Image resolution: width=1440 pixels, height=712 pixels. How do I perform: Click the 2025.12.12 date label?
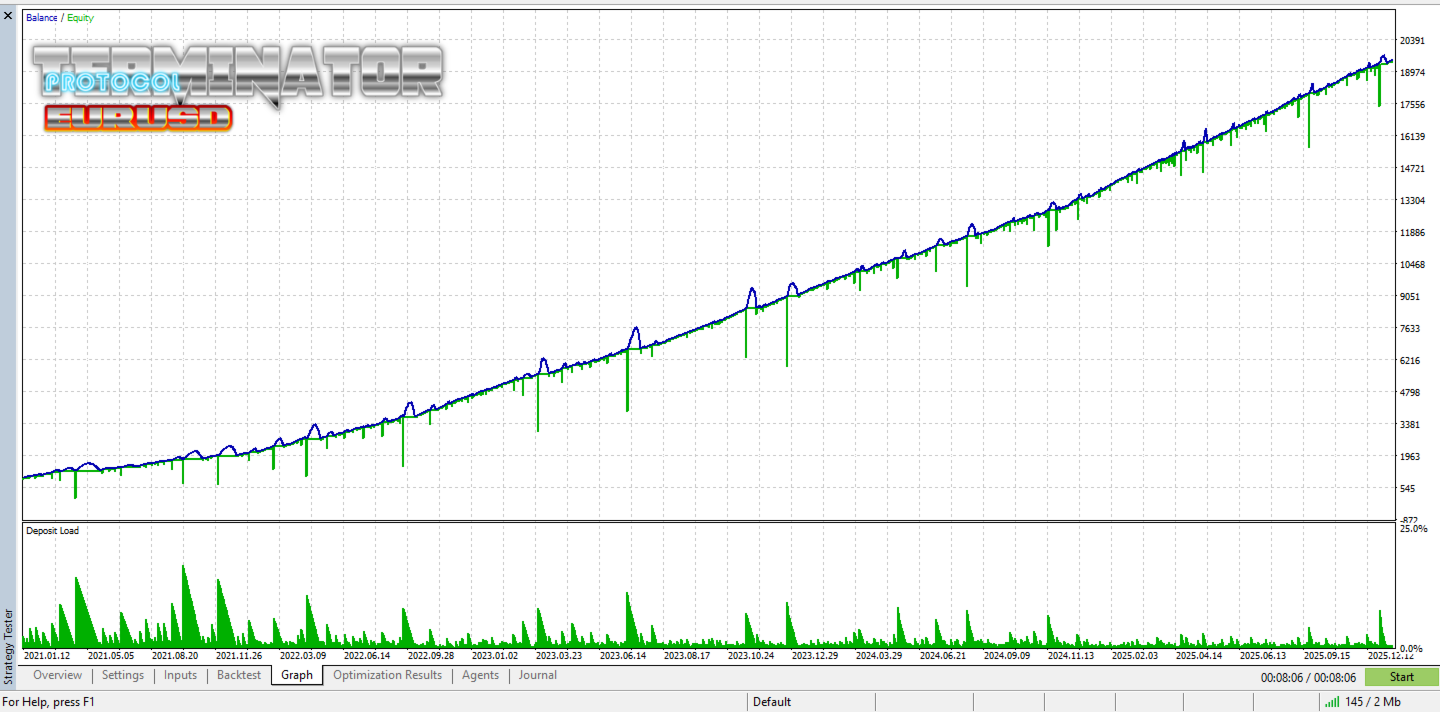(1390, 656)
